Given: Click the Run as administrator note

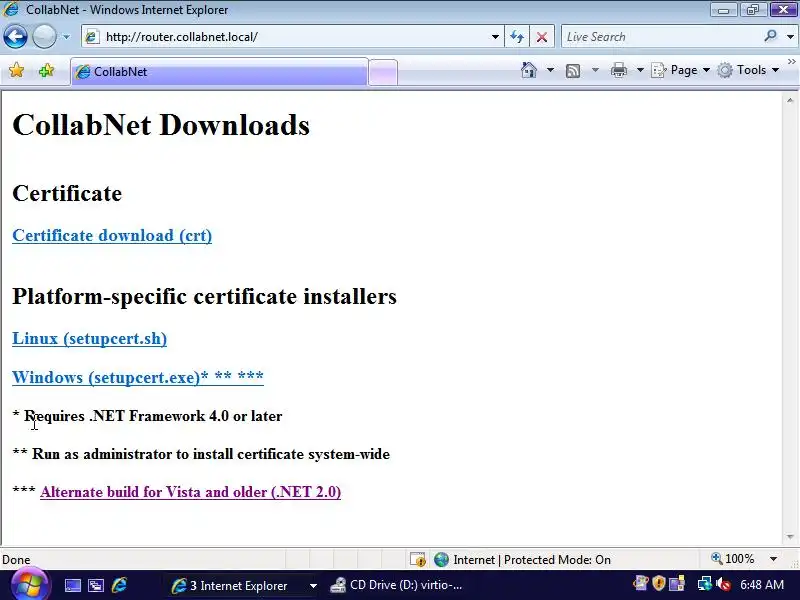Looking at the screenshot, I should tap(201, 454).
